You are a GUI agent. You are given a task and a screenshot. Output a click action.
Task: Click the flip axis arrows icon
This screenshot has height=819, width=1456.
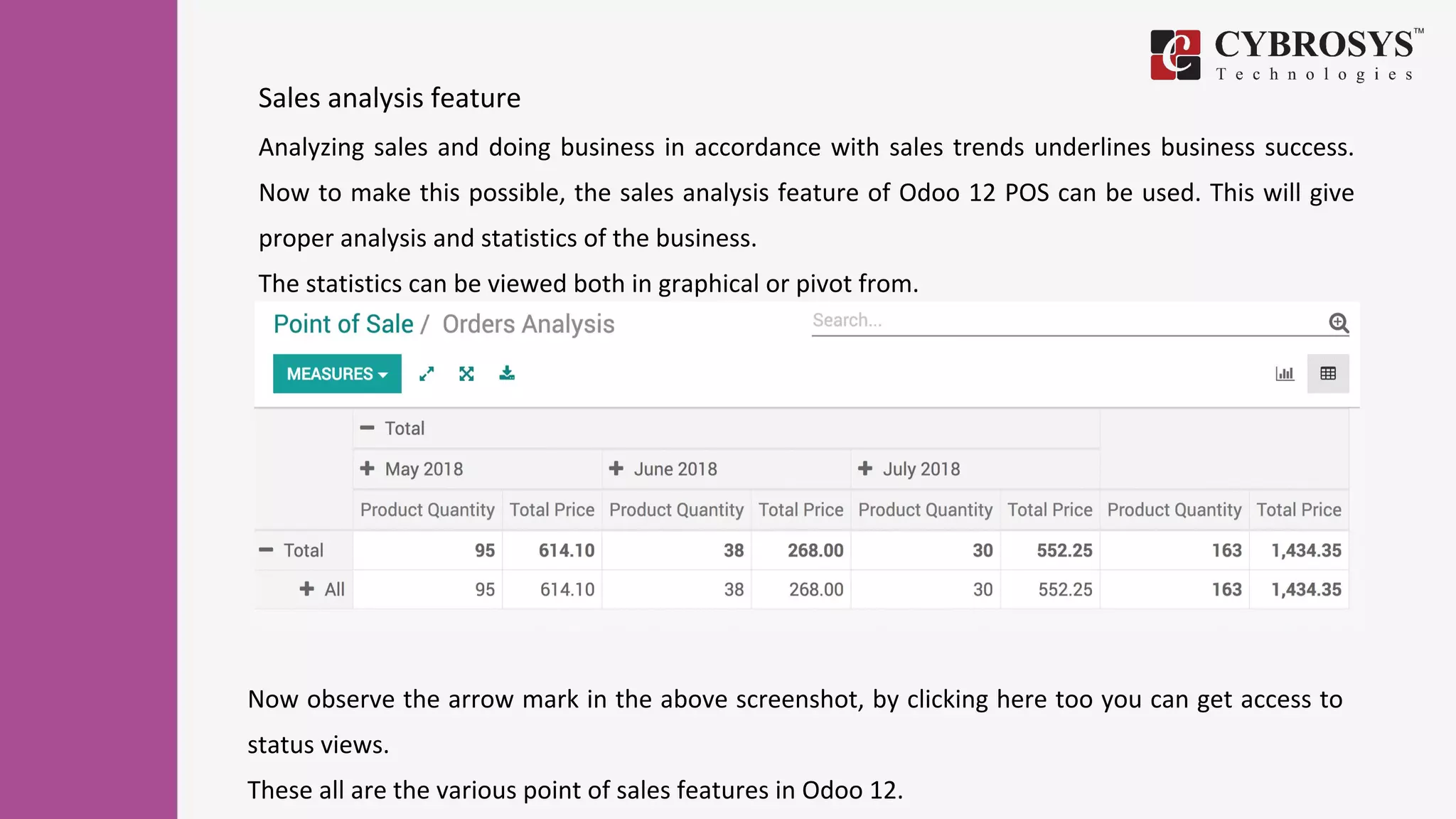point(427,374)
